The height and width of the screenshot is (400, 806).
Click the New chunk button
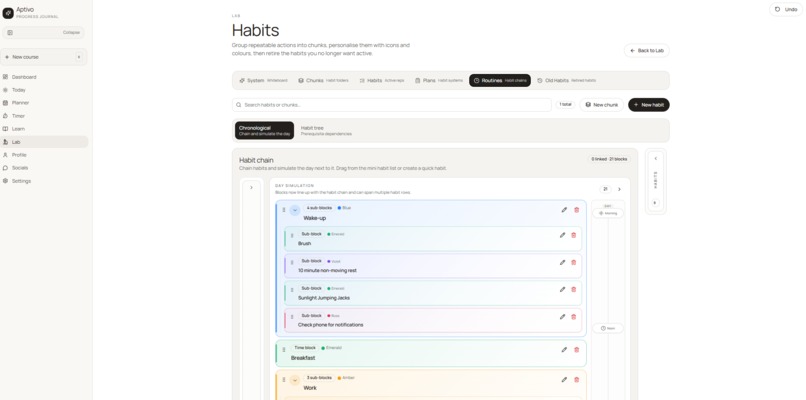click(601, 105)
